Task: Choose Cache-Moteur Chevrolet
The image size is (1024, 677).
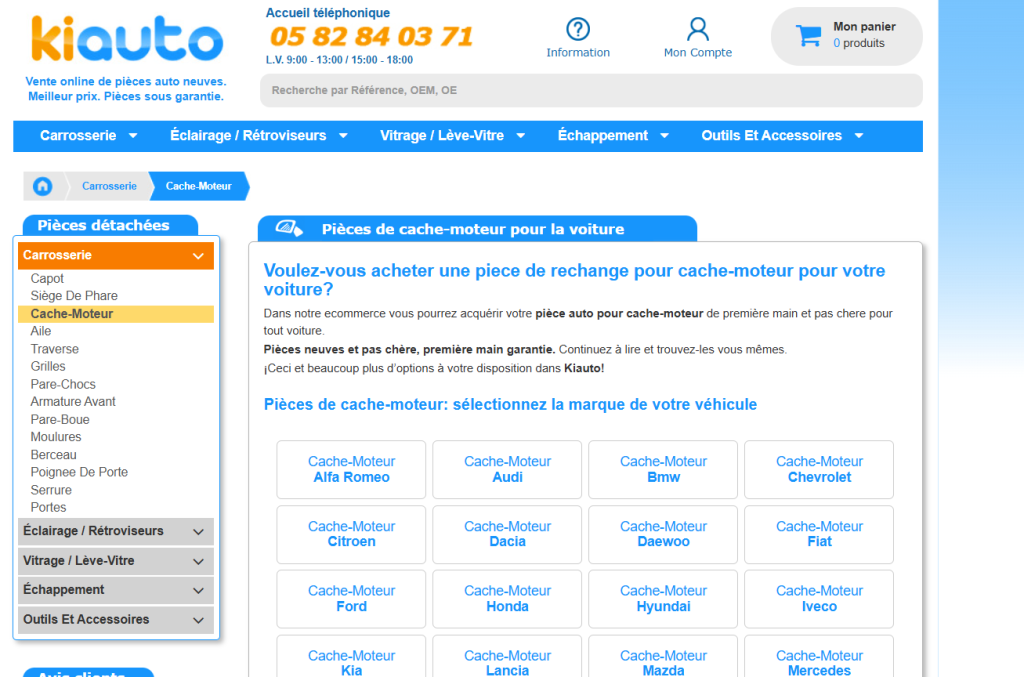Action: click(x=819, y=469)
